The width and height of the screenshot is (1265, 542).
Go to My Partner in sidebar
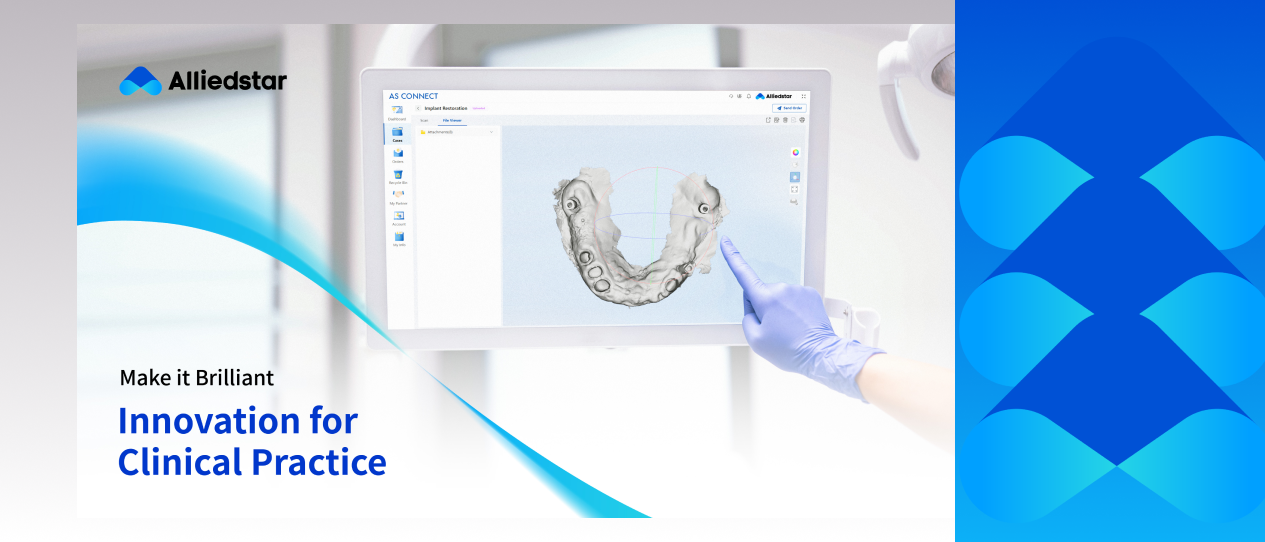click(398, 196)
